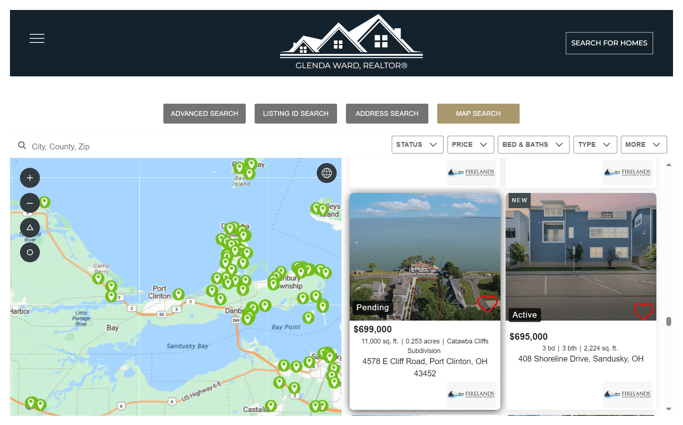Open the 408 Shoreline Drive listing photo
Viewport: 683px width, 425px height.
pyautogui.click(x=581, y=257)
